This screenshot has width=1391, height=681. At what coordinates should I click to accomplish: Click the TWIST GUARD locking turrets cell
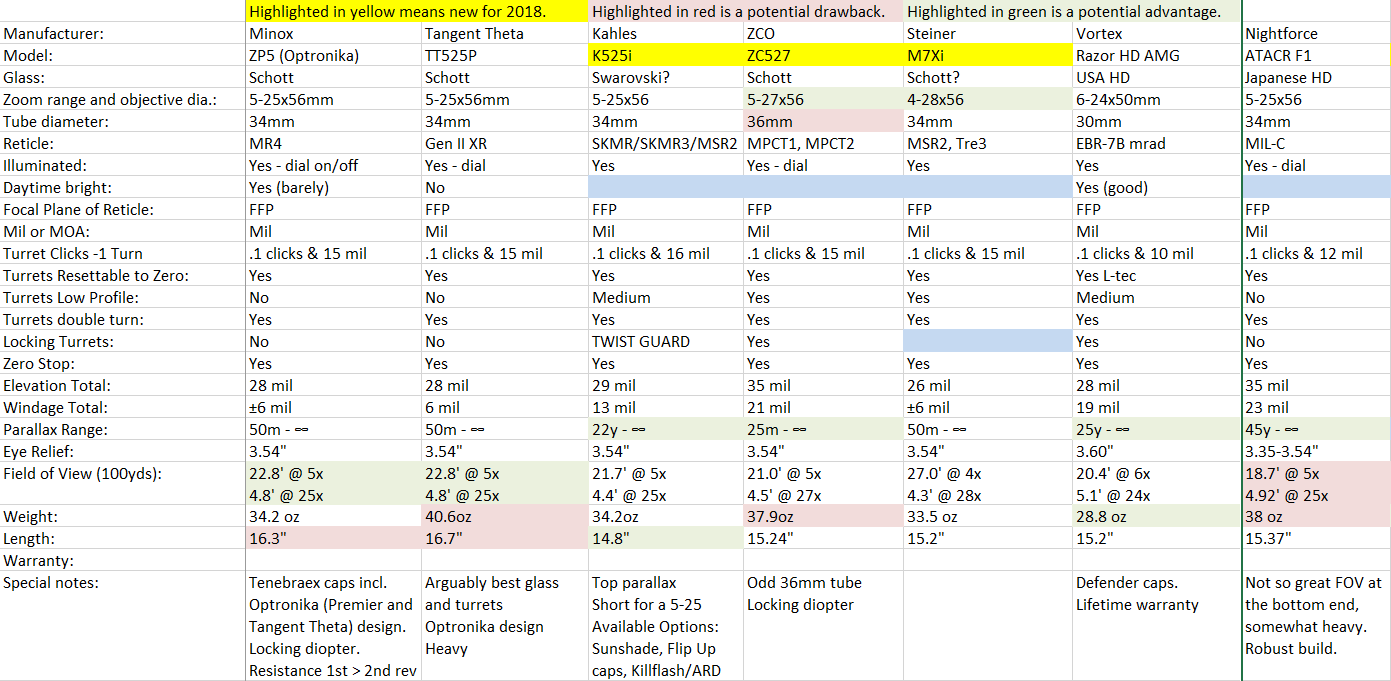(x=640, y=342)
